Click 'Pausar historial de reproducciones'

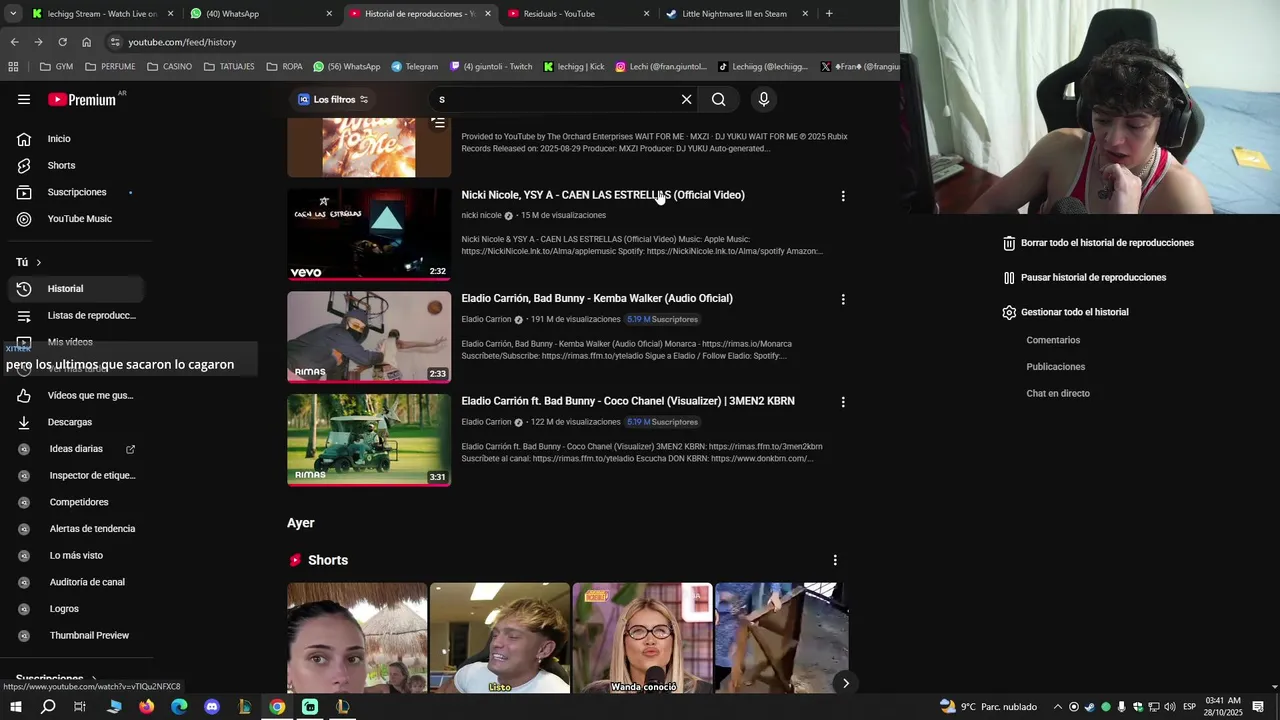click(1084, 278)
